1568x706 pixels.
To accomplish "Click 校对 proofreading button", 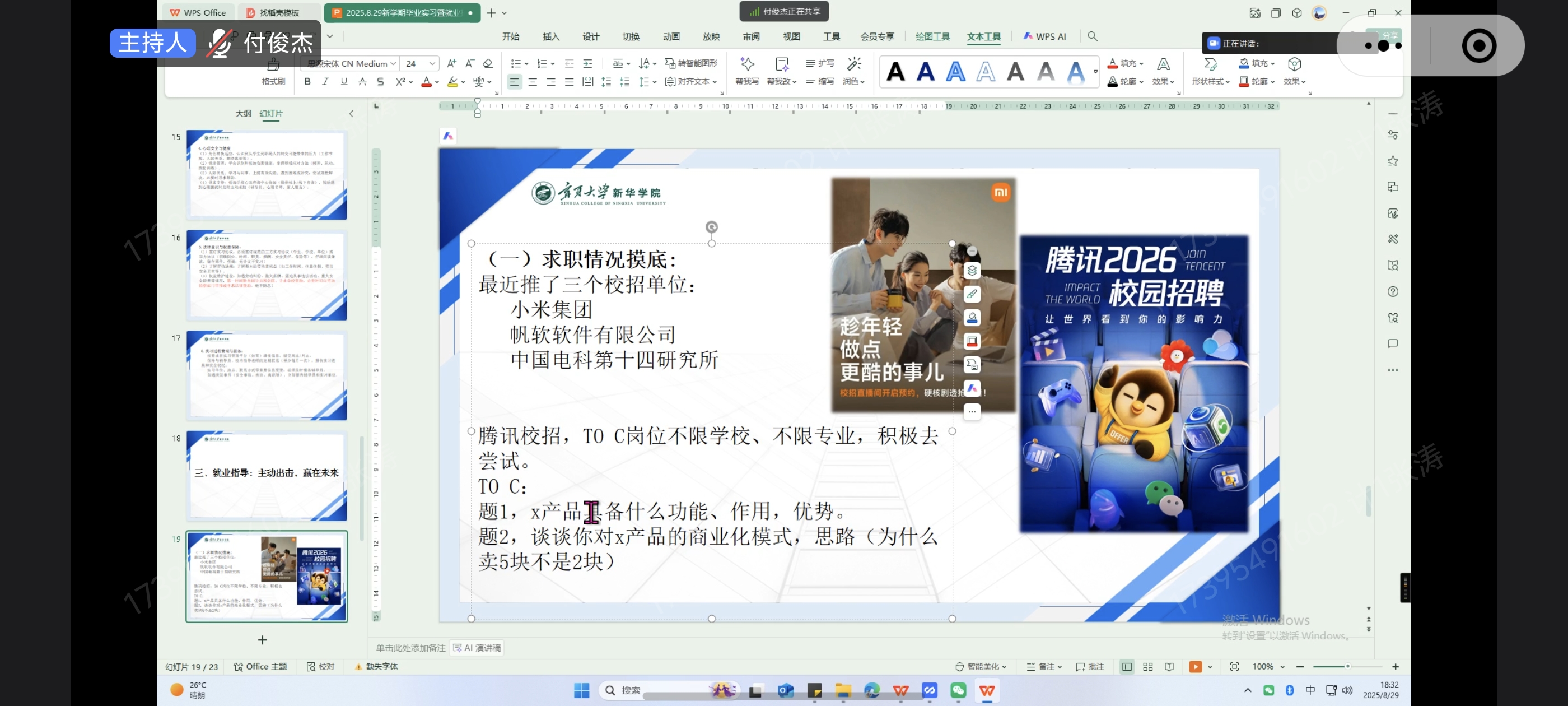I will point(320,666).
